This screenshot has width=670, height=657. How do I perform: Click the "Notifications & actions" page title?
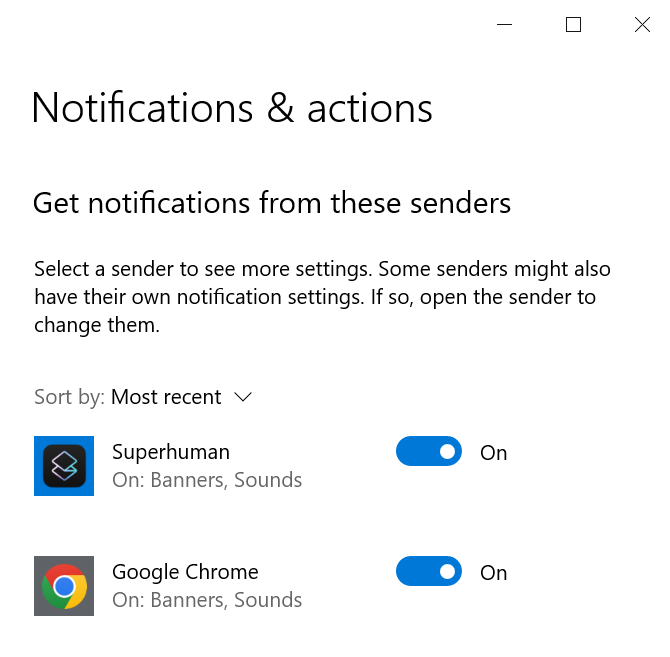tap(232, 108)
